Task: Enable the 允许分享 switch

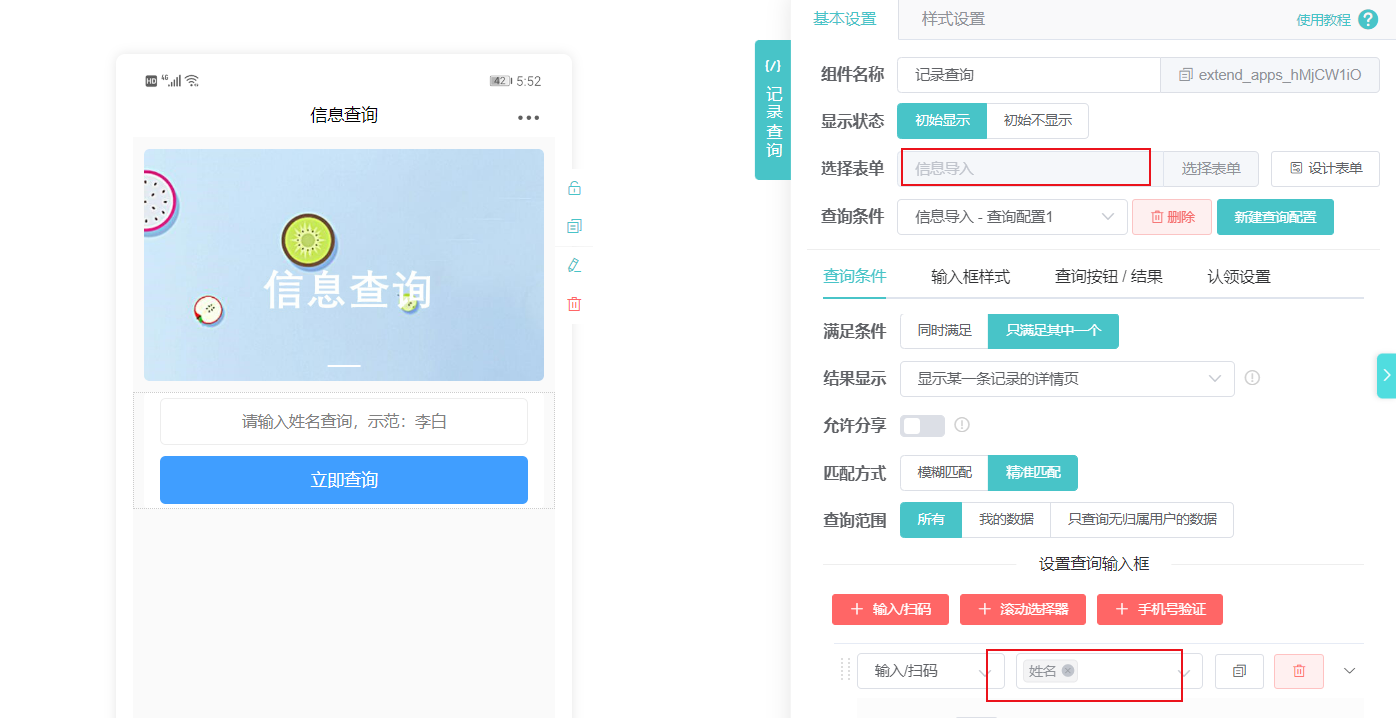Action: pyautogui.click(x=921, y=425)
